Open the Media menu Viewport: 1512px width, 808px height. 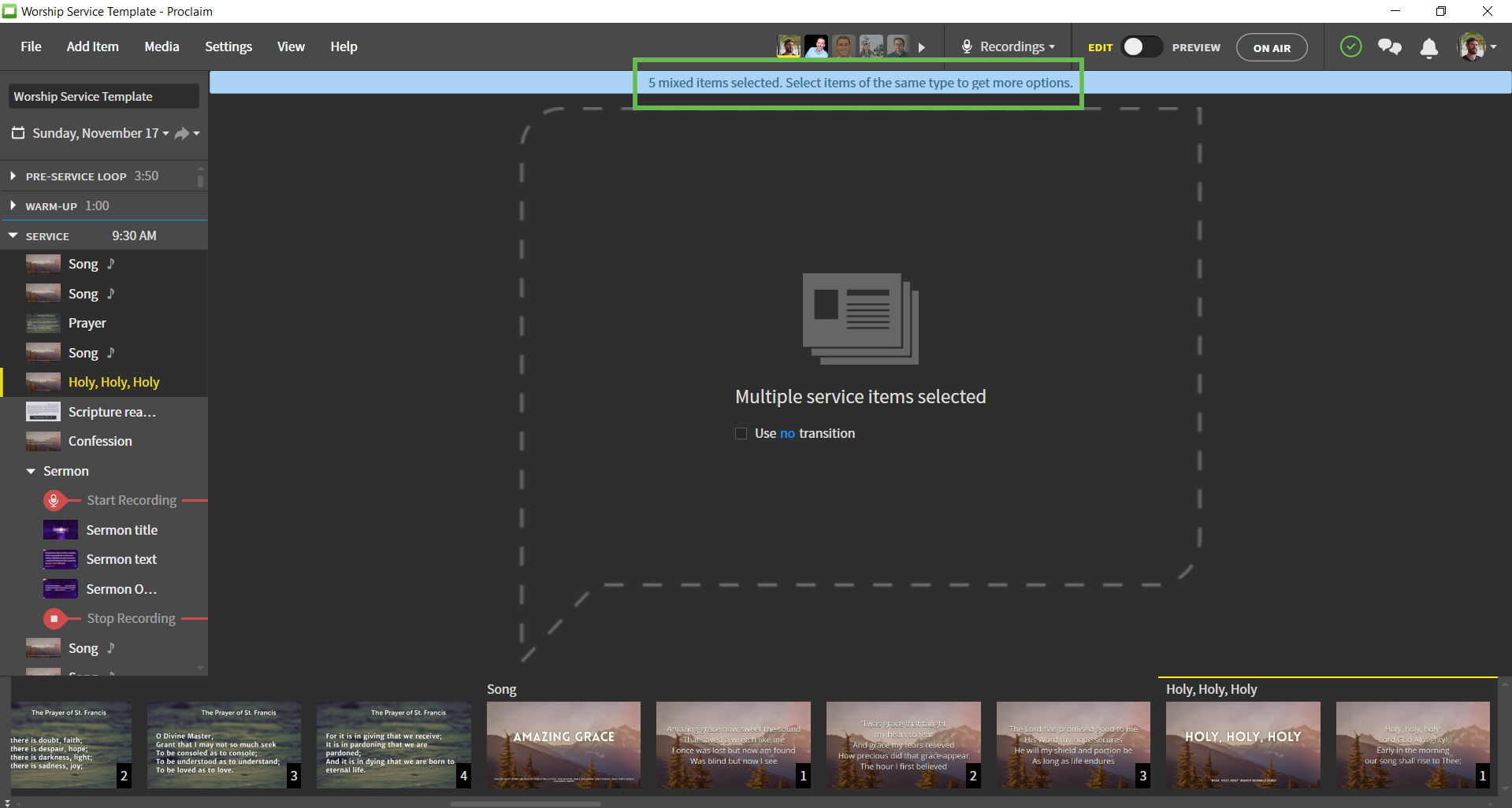pos(162,47)
